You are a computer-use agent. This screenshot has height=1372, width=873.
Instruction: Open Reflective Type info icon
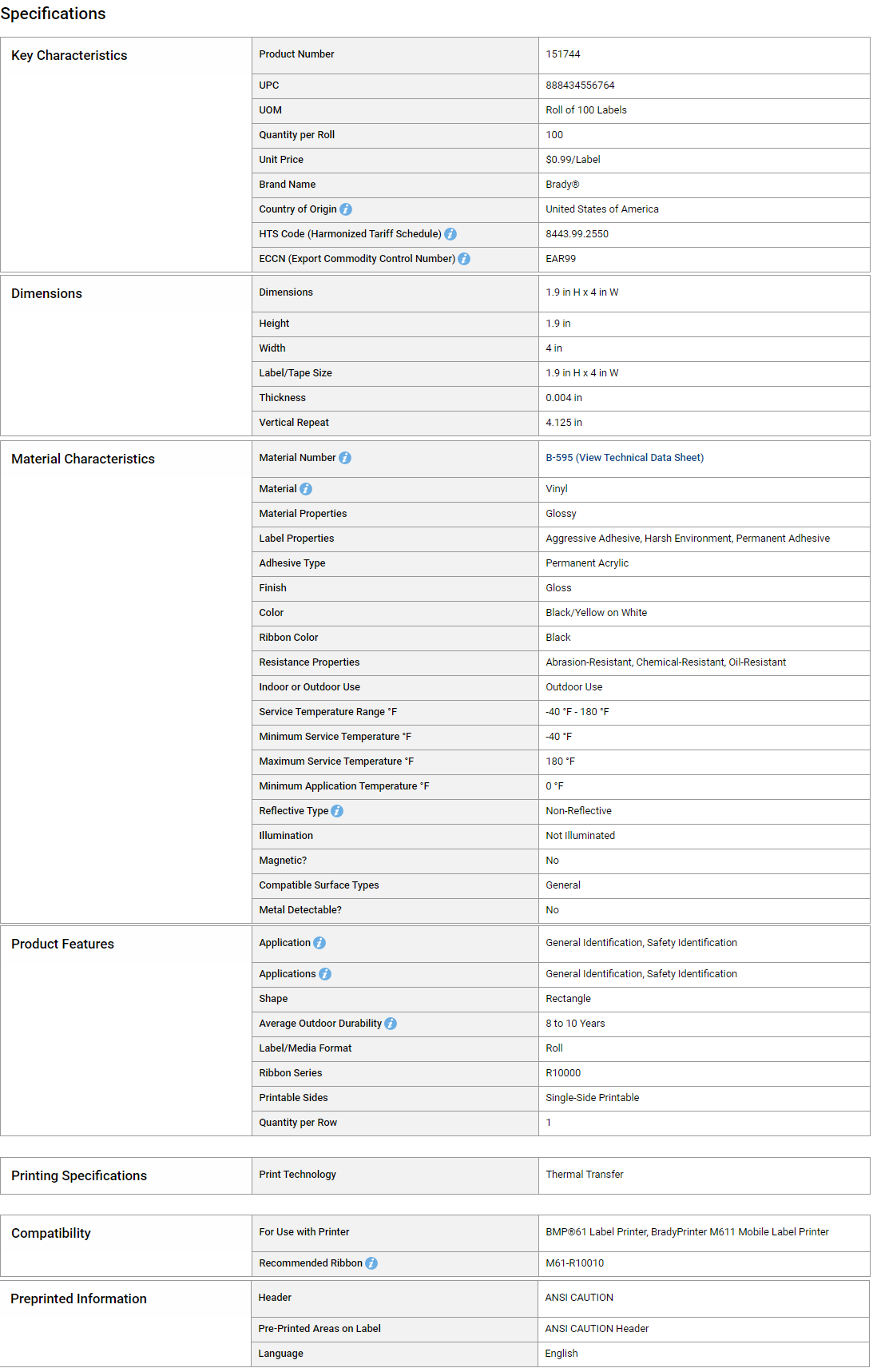[x=337, y=811]
